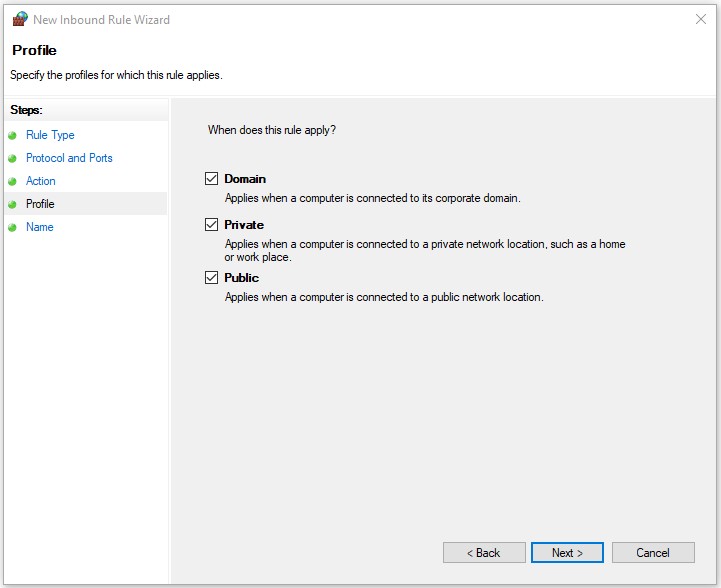Open the Name step link
The width and height of the screenshot is (721, 588).
(40, 227)
